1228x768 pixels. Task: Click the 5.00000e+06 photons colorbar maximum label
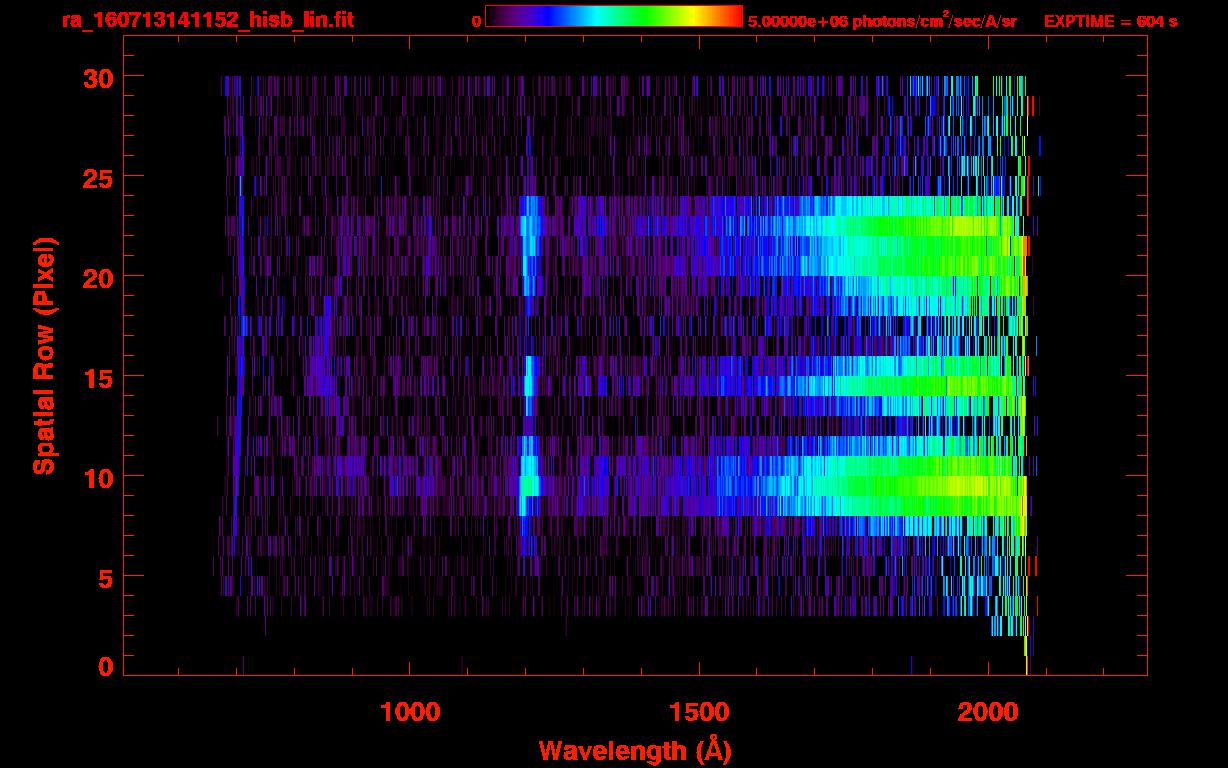pyautogui.click(x=881, y=21)
